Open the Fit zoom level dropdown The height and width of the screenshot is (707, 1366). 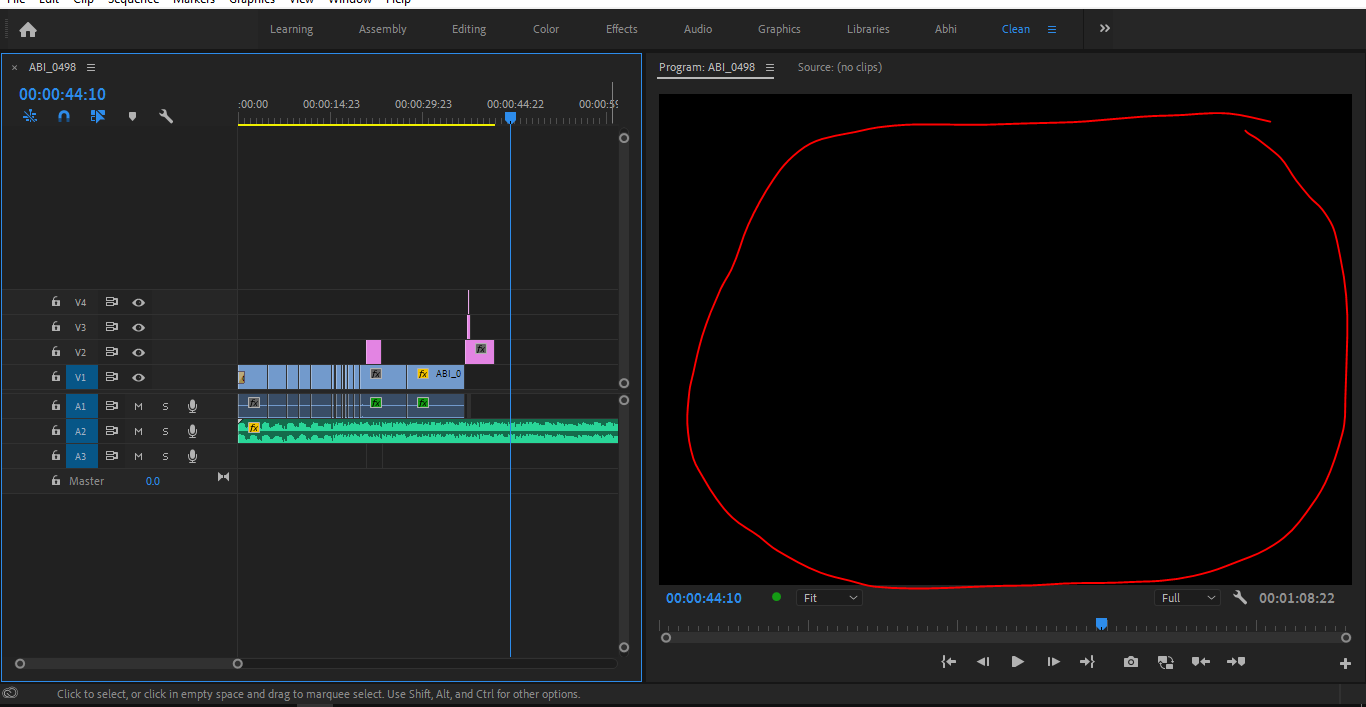point(829,597)
